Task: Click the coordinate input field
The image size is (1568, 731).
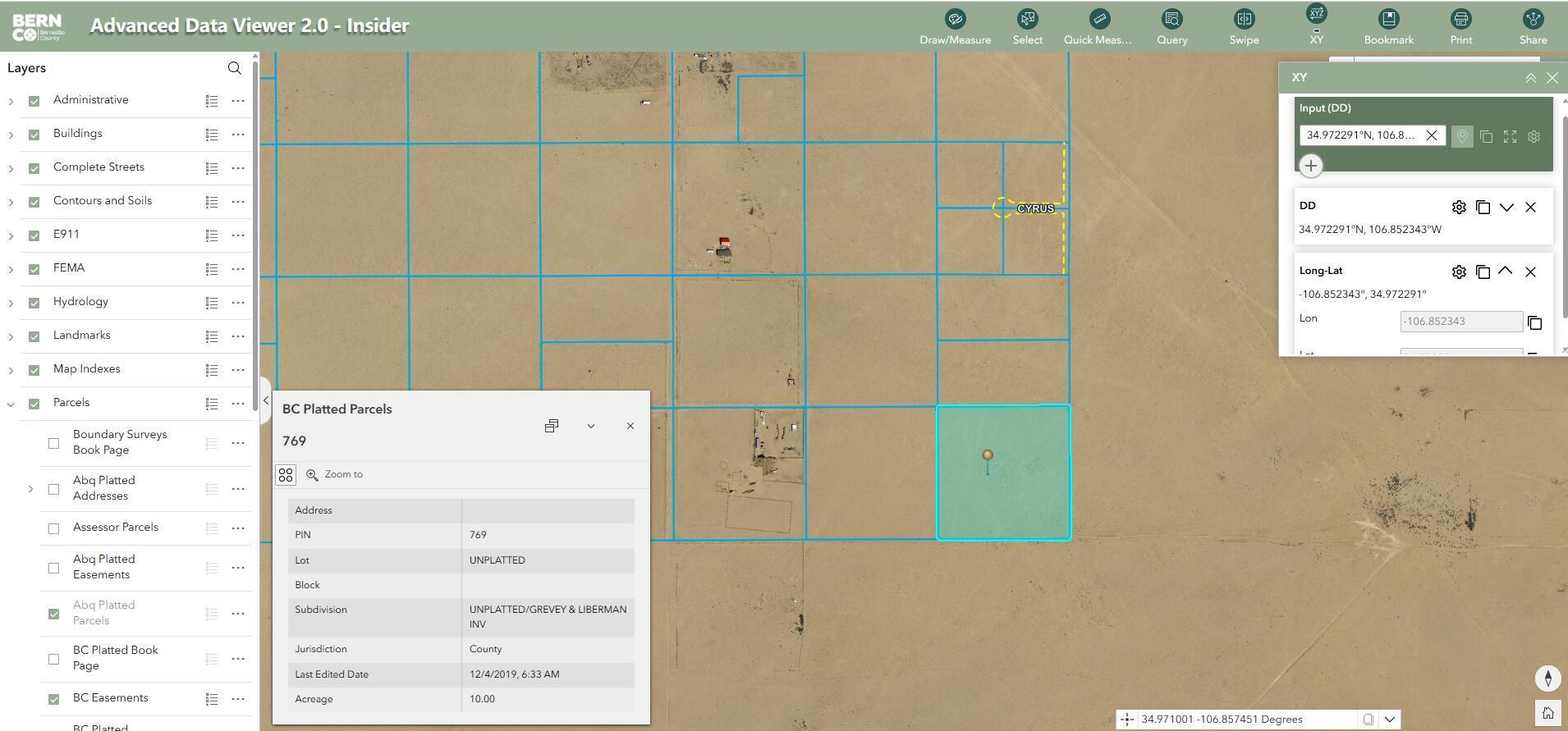Action: 1359,135
